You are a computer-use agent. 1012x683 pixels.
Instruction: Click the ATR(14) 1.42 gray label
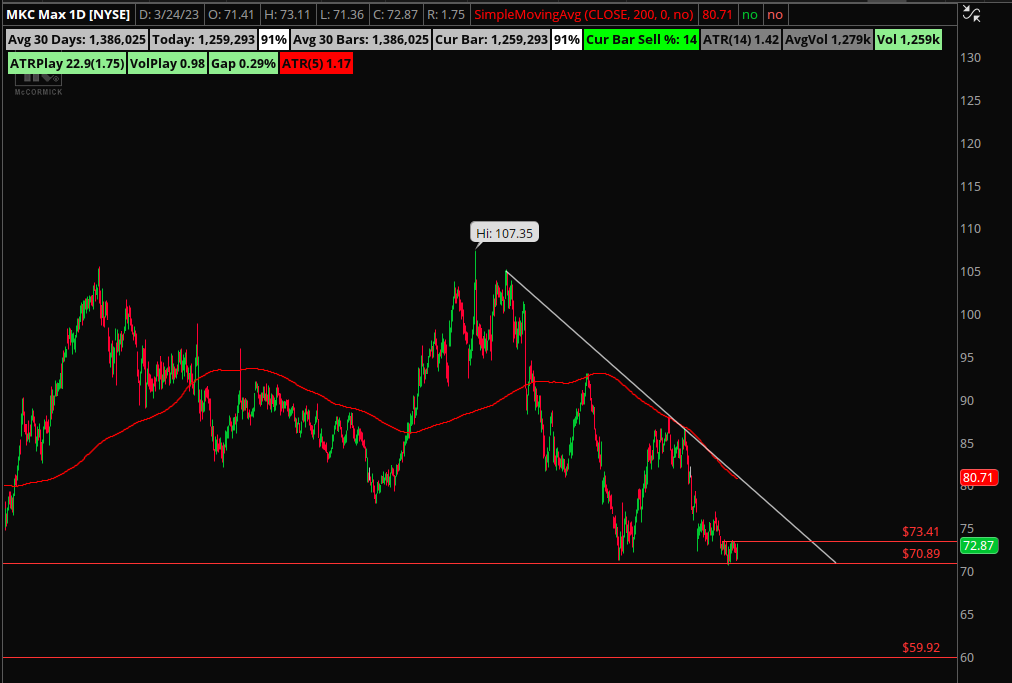742,39
